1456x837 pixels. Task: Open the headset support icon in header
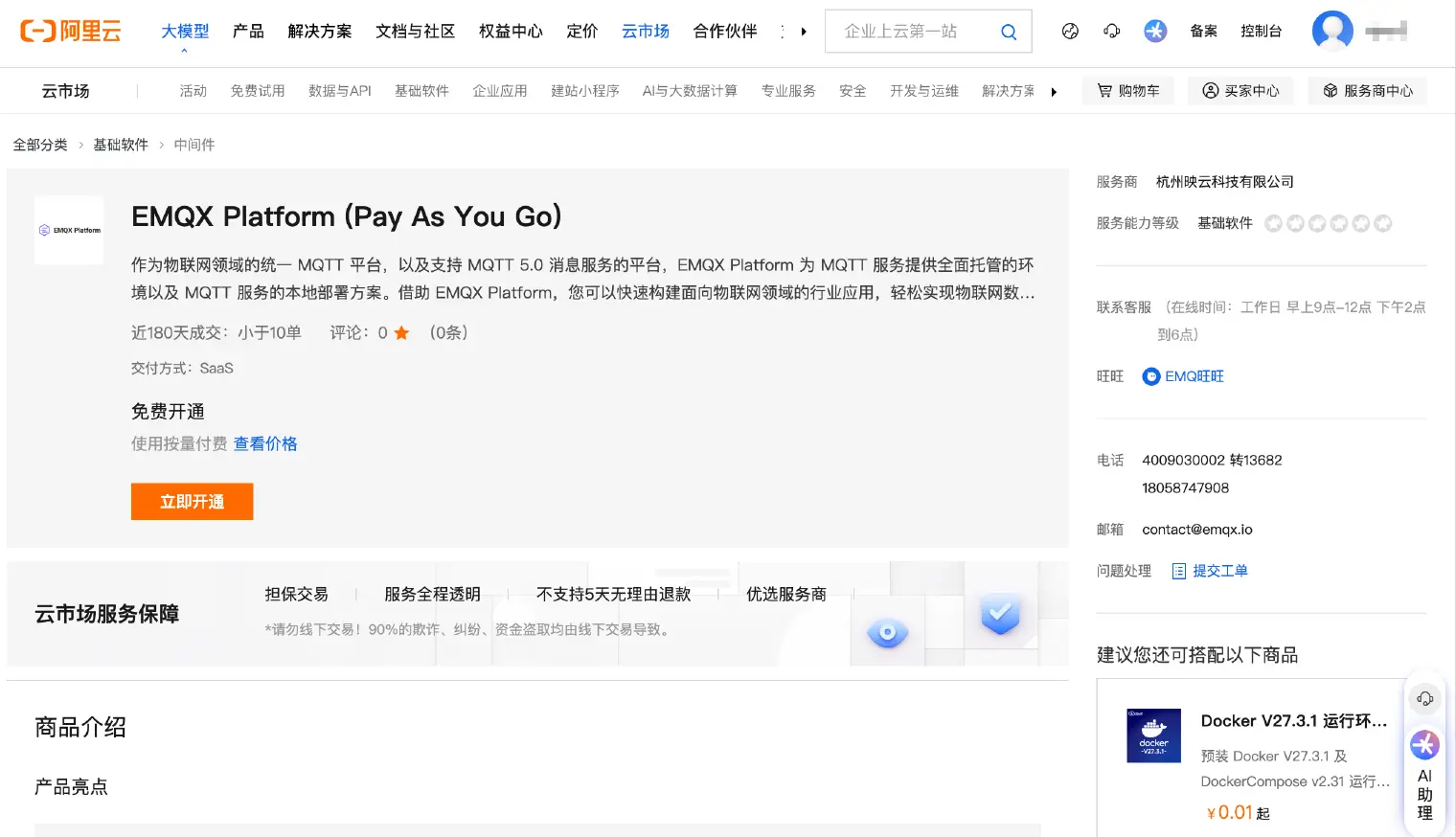tap(1111, 31)
